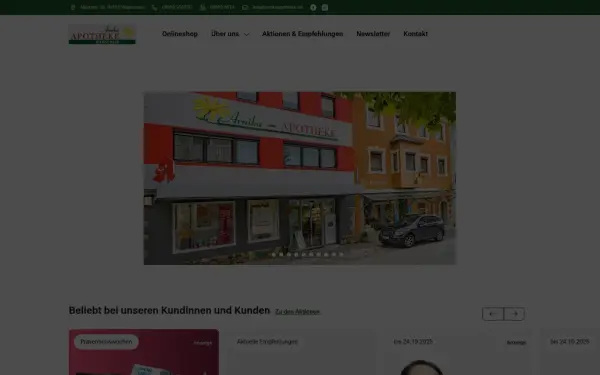Click the fax icon in the top bar
Screen dimensions: 600x375
point(203,7)
